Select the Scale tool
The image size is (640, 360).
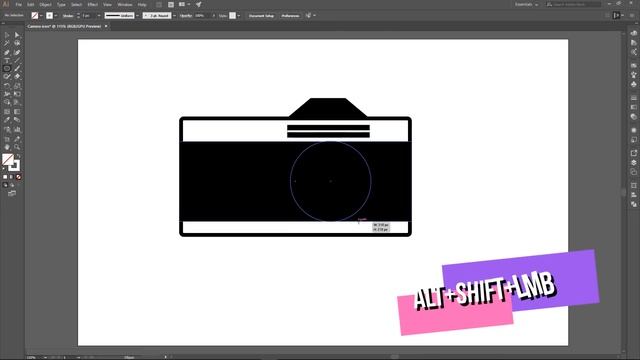point(17,86)
